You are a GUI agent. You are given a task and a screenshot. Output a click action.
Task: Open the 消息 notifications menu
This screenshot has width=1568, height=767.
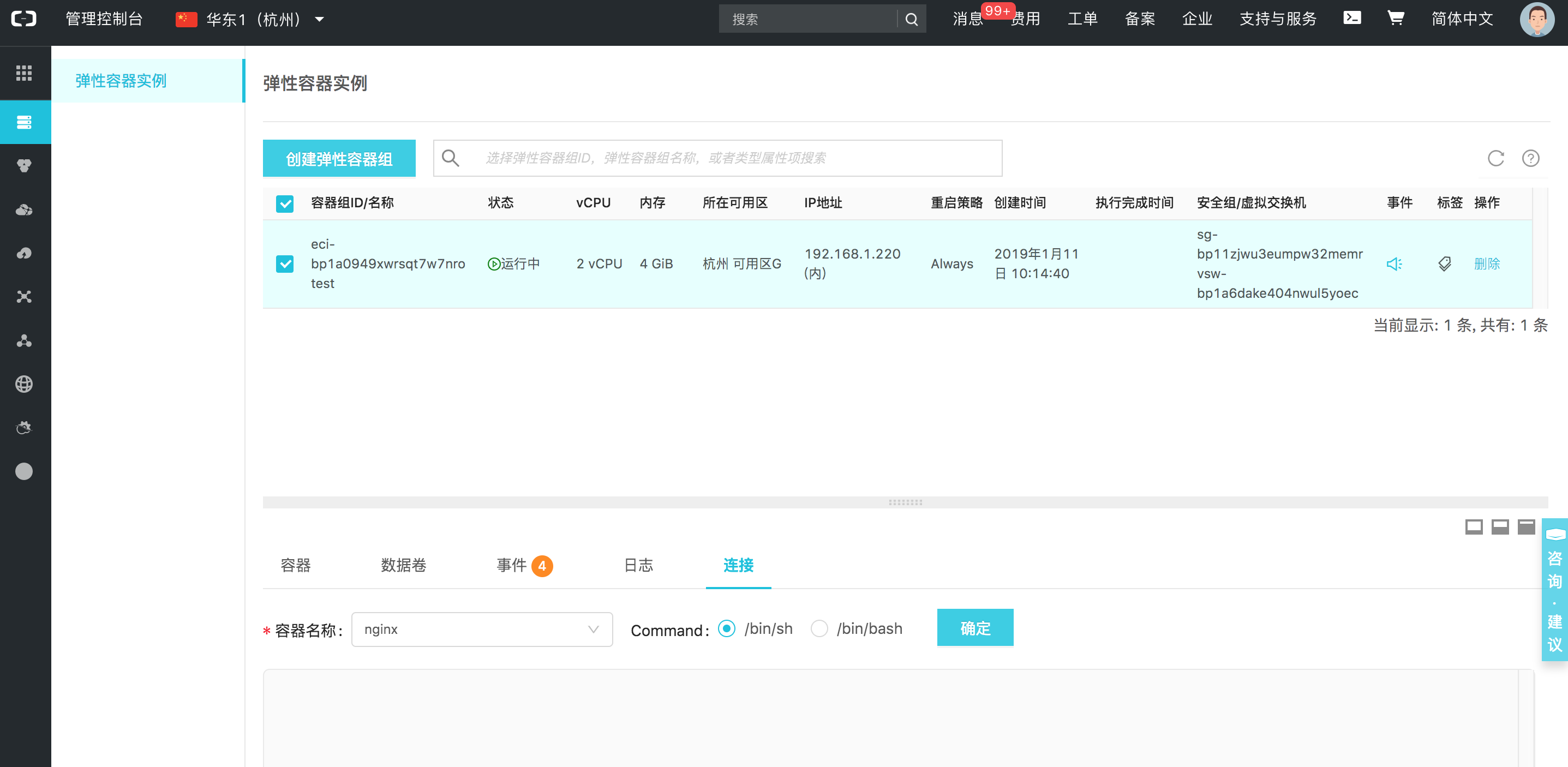pos(968,19)
